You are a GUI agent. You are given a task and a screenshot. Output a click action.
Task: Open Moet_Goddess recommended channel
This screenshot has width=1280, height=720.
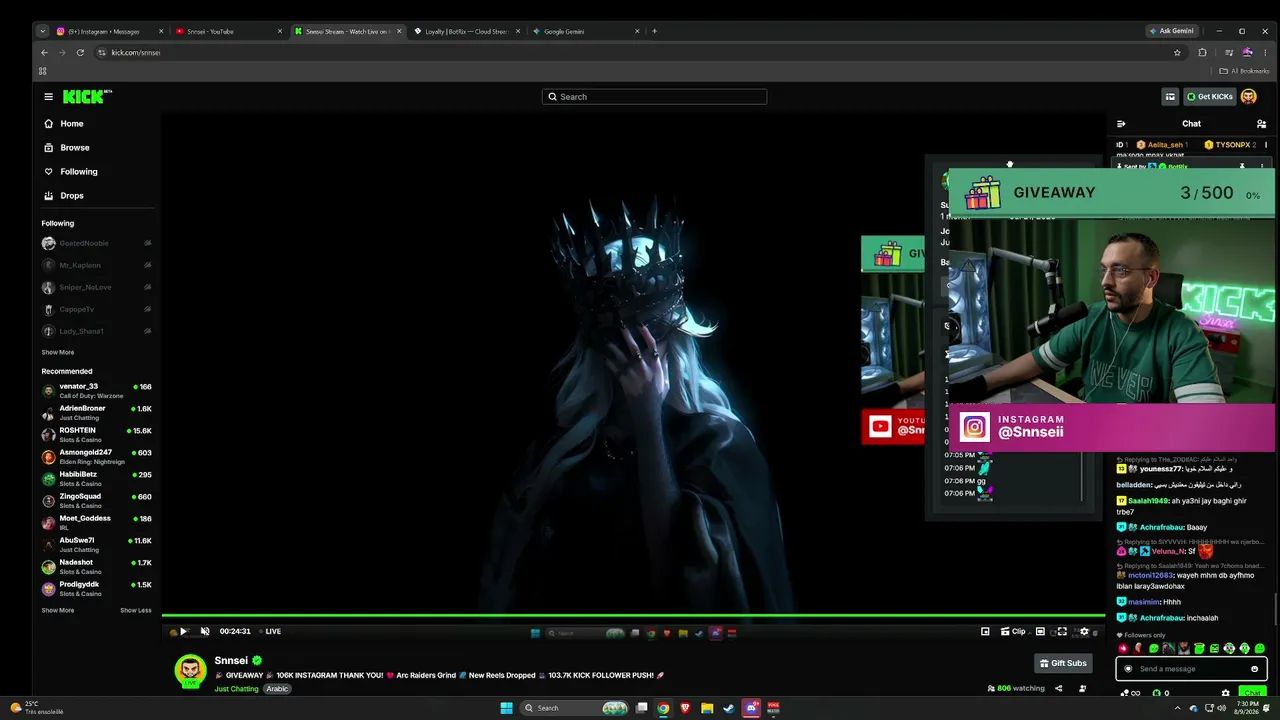click(96, 522)
